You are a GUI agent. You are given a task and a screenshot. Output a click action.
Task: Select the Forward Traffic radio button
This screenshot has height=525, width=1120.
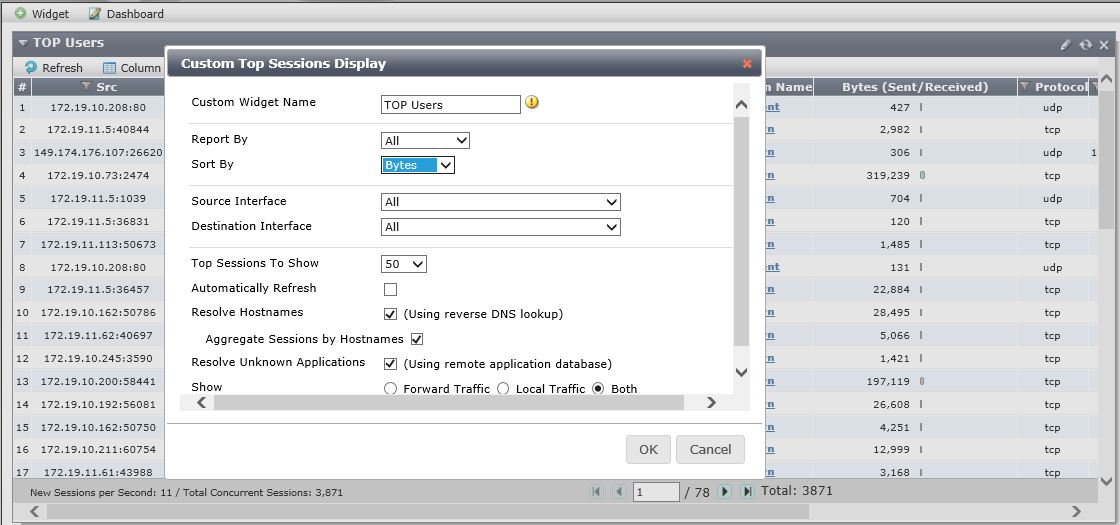(x=390, y=389)
